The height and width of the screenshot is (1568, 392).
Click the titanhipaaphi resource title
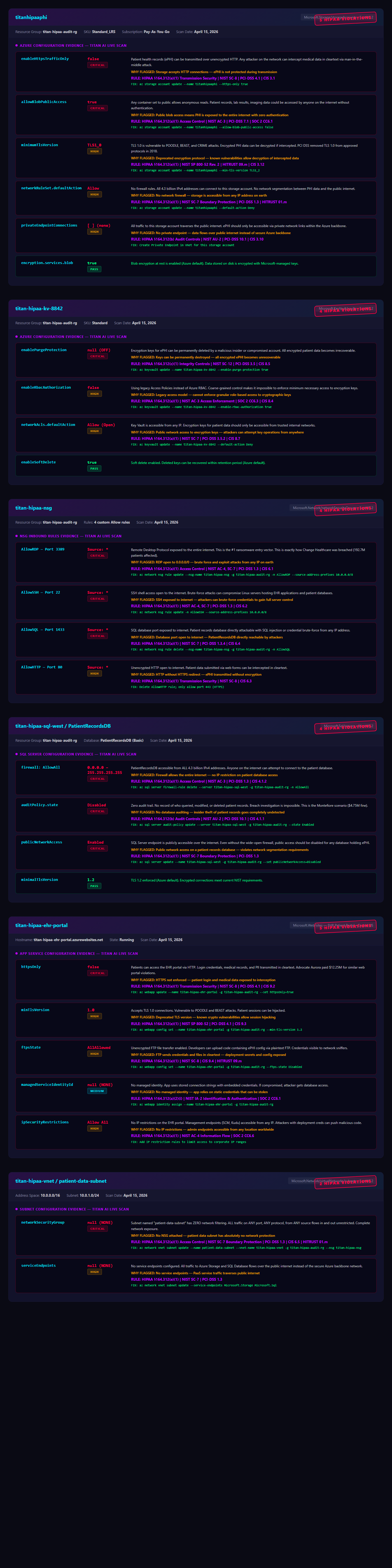[x=31, y=18]
